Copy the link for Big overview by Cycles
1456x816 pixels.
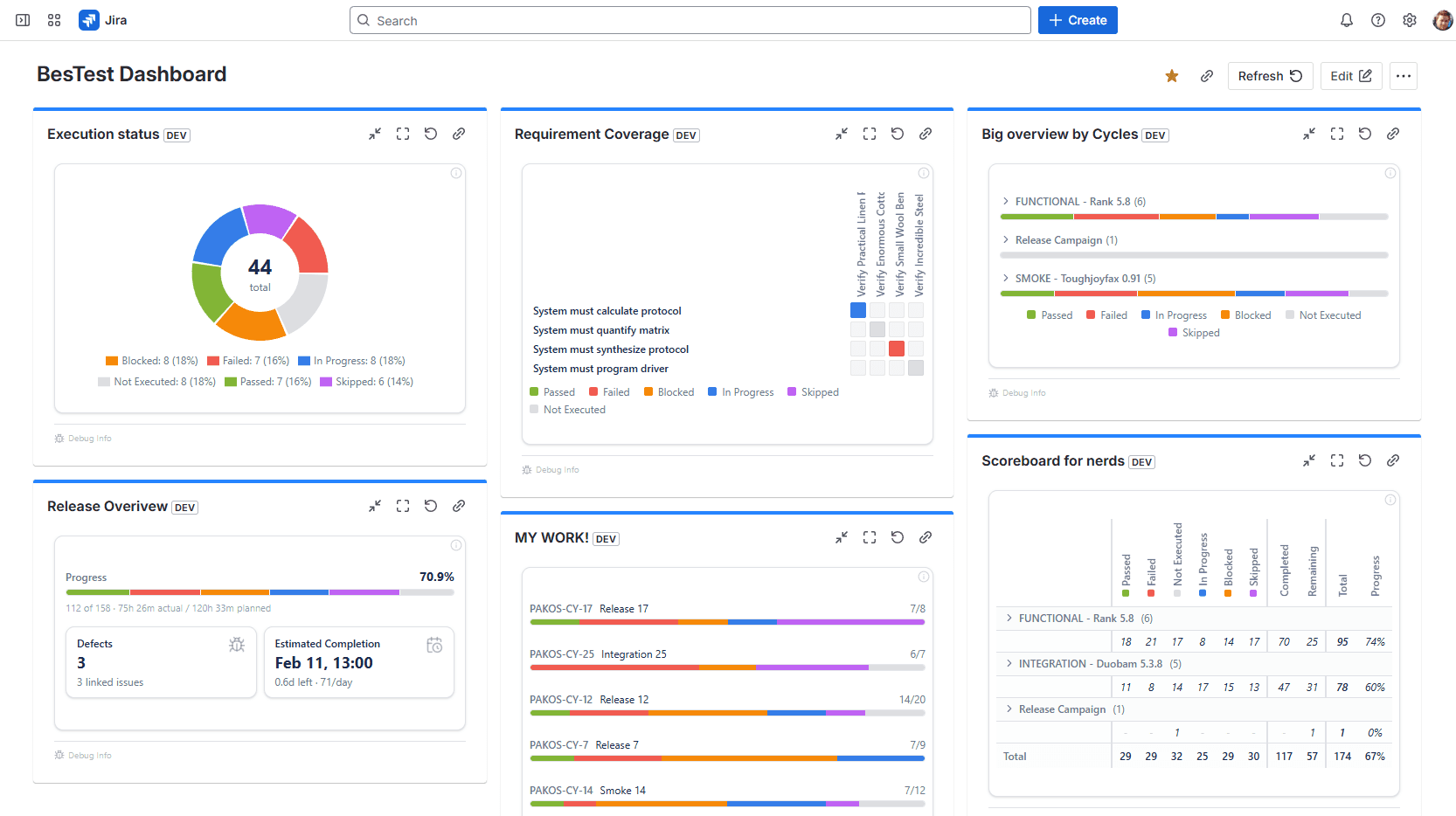point(1393,133)
